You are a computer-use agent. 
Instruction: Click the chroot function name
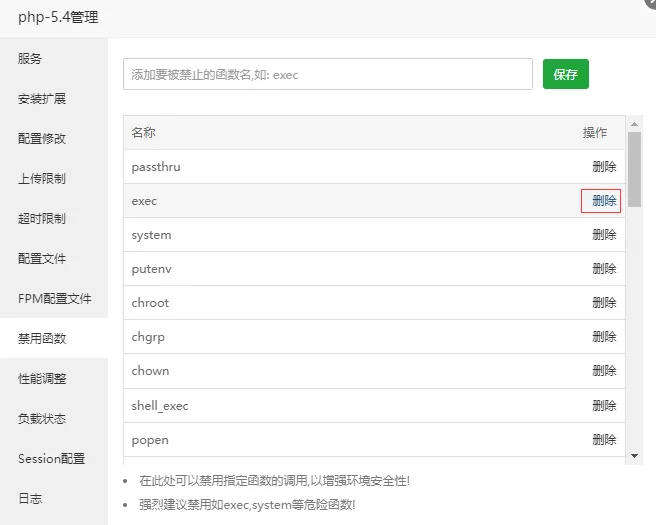point(150,303)
